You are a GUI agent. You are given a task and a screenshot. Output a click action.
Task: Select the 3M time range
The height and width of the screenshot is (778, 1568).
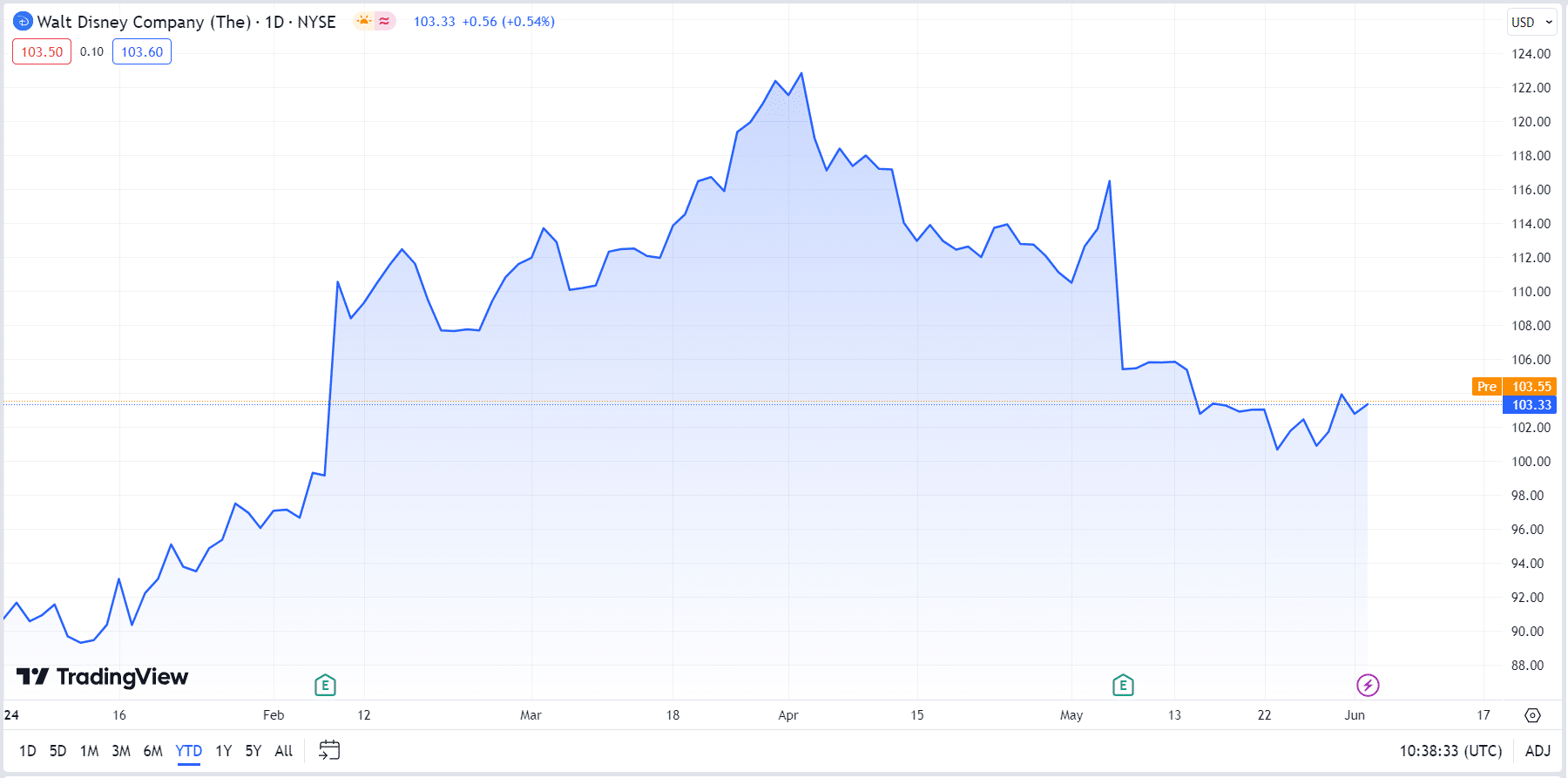(x=121, y=751)
